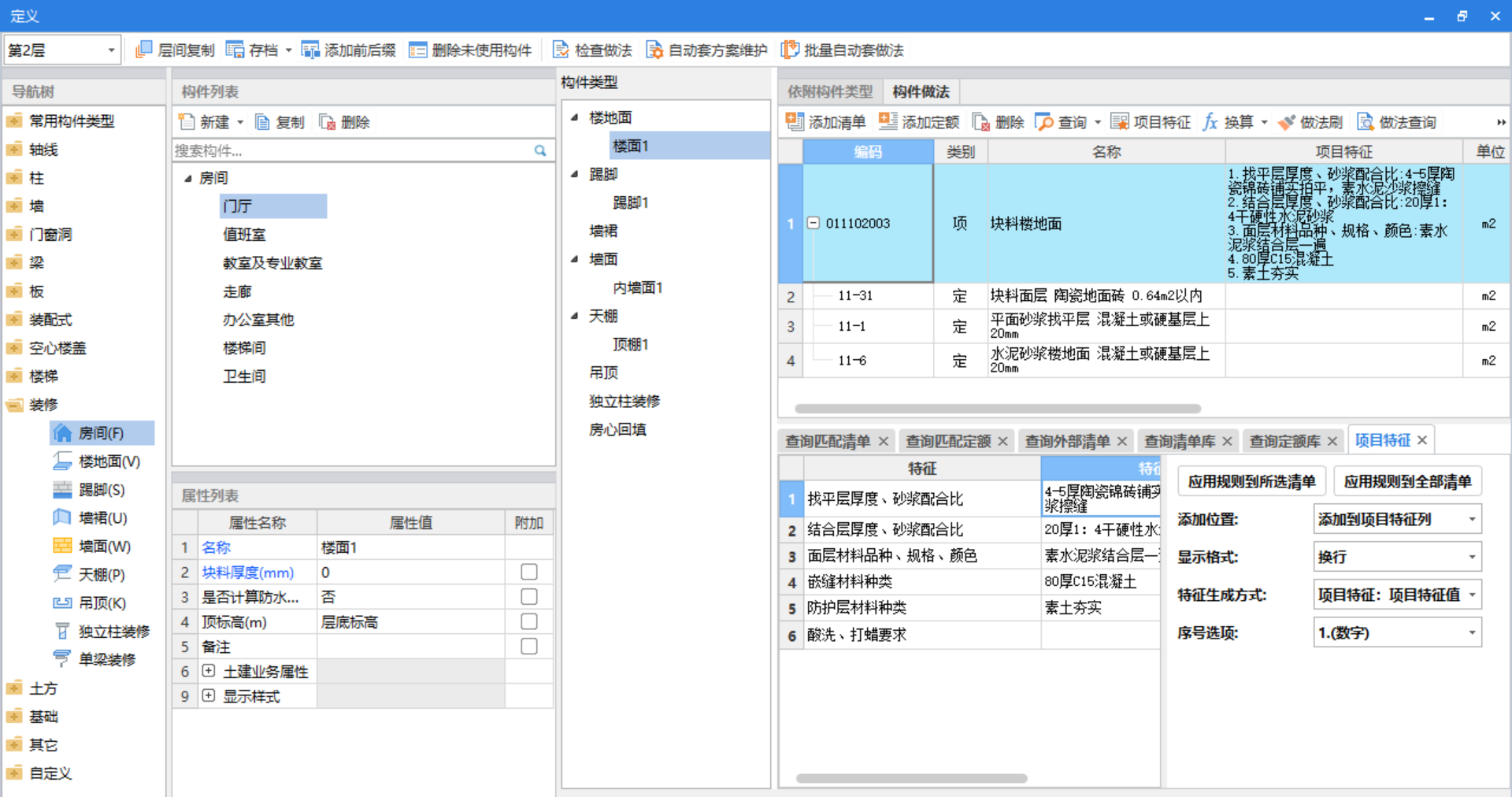Toggle 备注 附加 checkbox
Screen dimensions: 1512x797
(529, 646)
